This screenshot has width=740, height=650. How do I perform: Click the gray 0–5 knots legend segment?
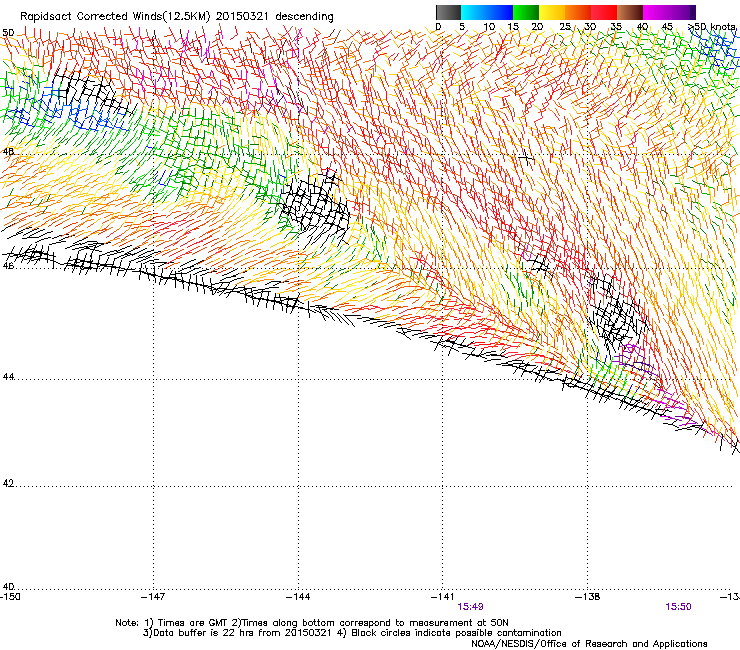(x=448, y=12)
